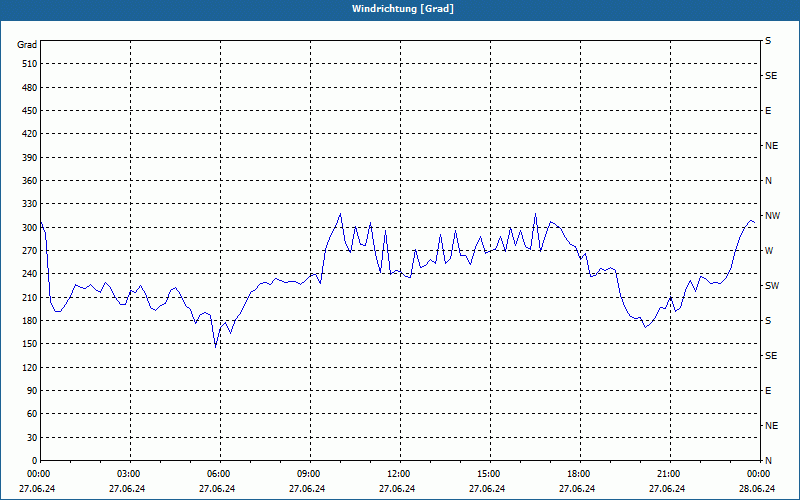This screenshot has width=800, height=500.
Task: Select the 90 y-axis value
Action: [32, 390]
